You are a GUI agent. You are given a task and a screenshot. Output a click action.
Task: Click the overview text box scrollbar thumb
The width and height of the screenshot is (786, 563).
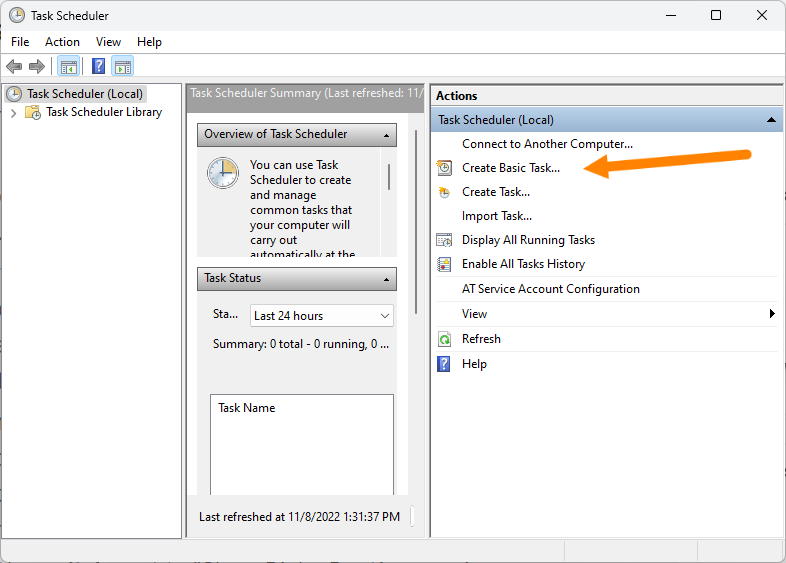coord(389,177)
